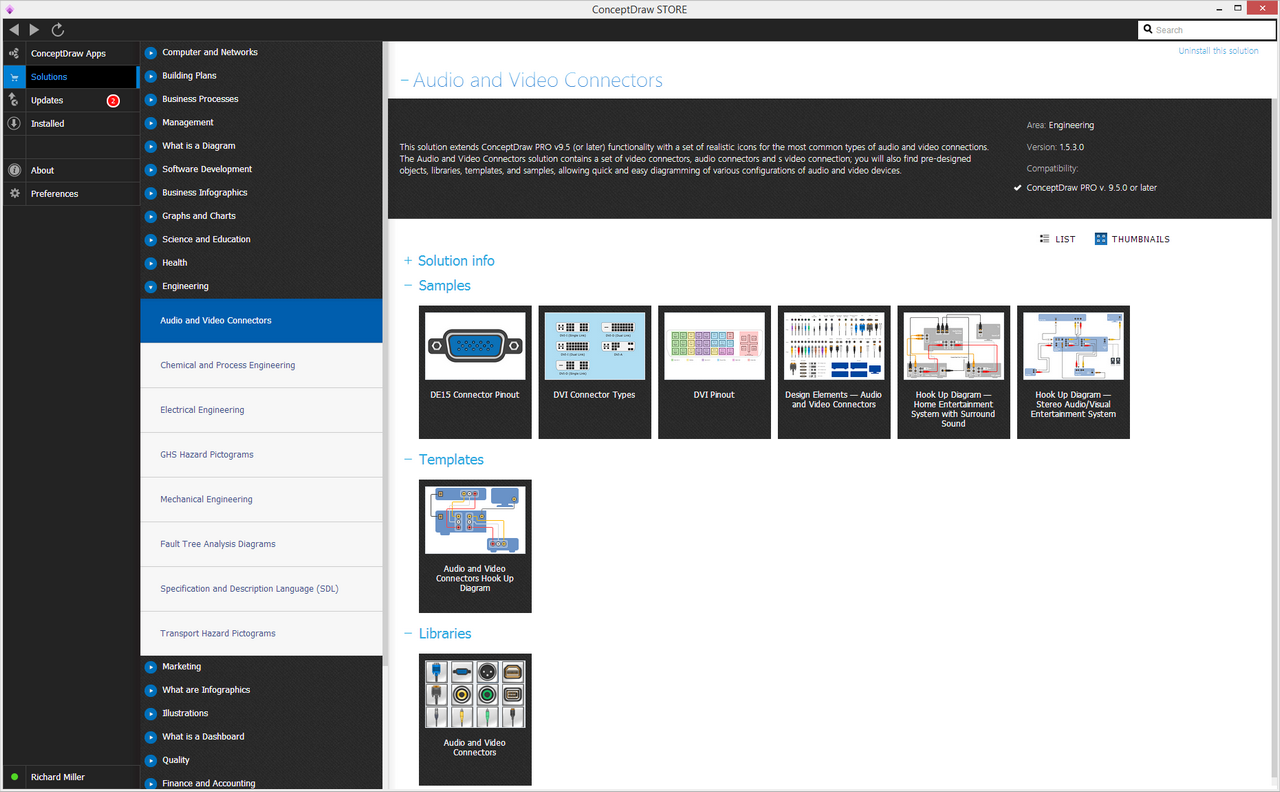The height and width of the screenshot is (792, 1280).
Task: Click the Preferences gear icon
Action: click(x=14, y=194)
